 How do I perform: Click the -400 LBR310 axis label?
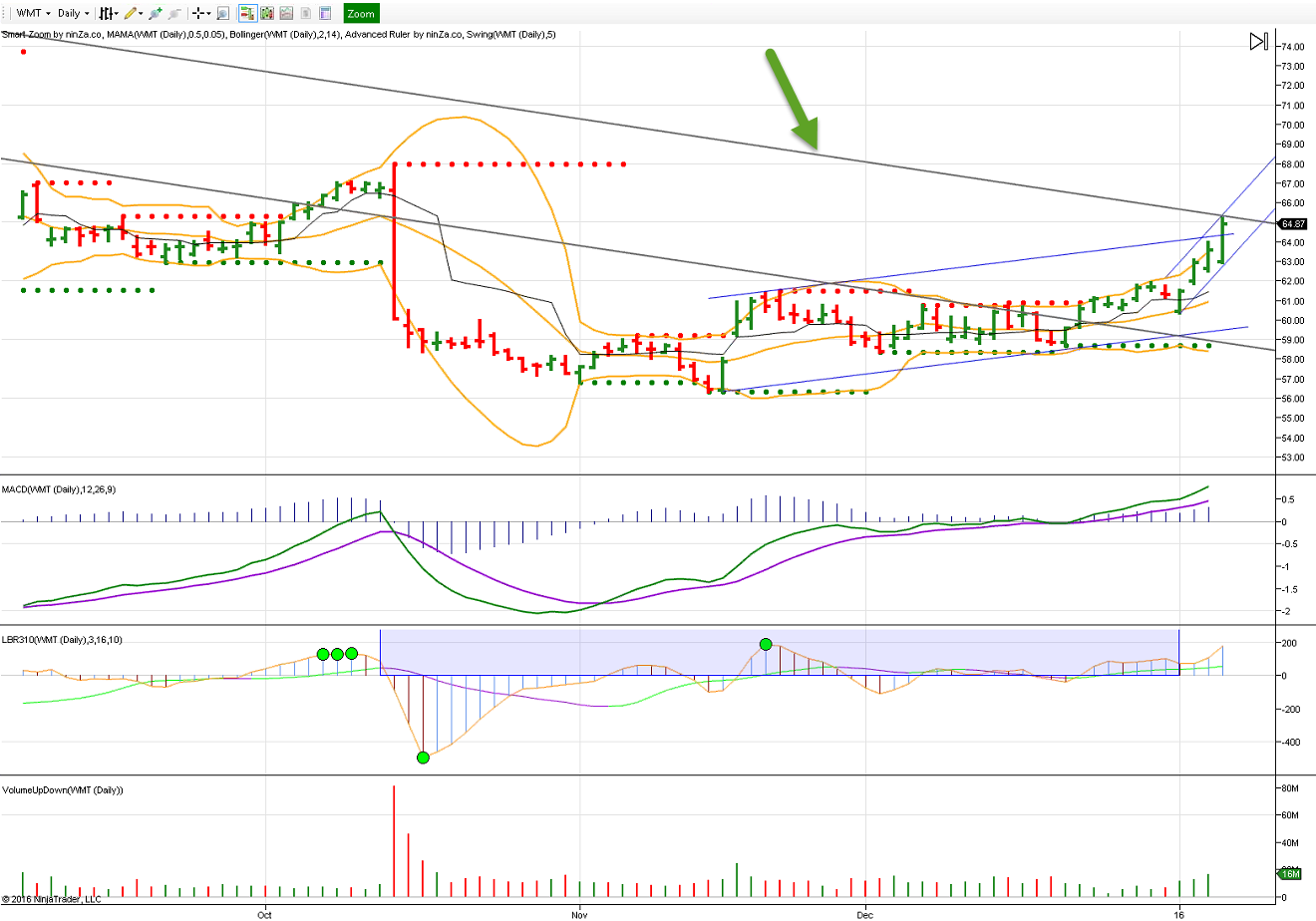click(1290, 743)
